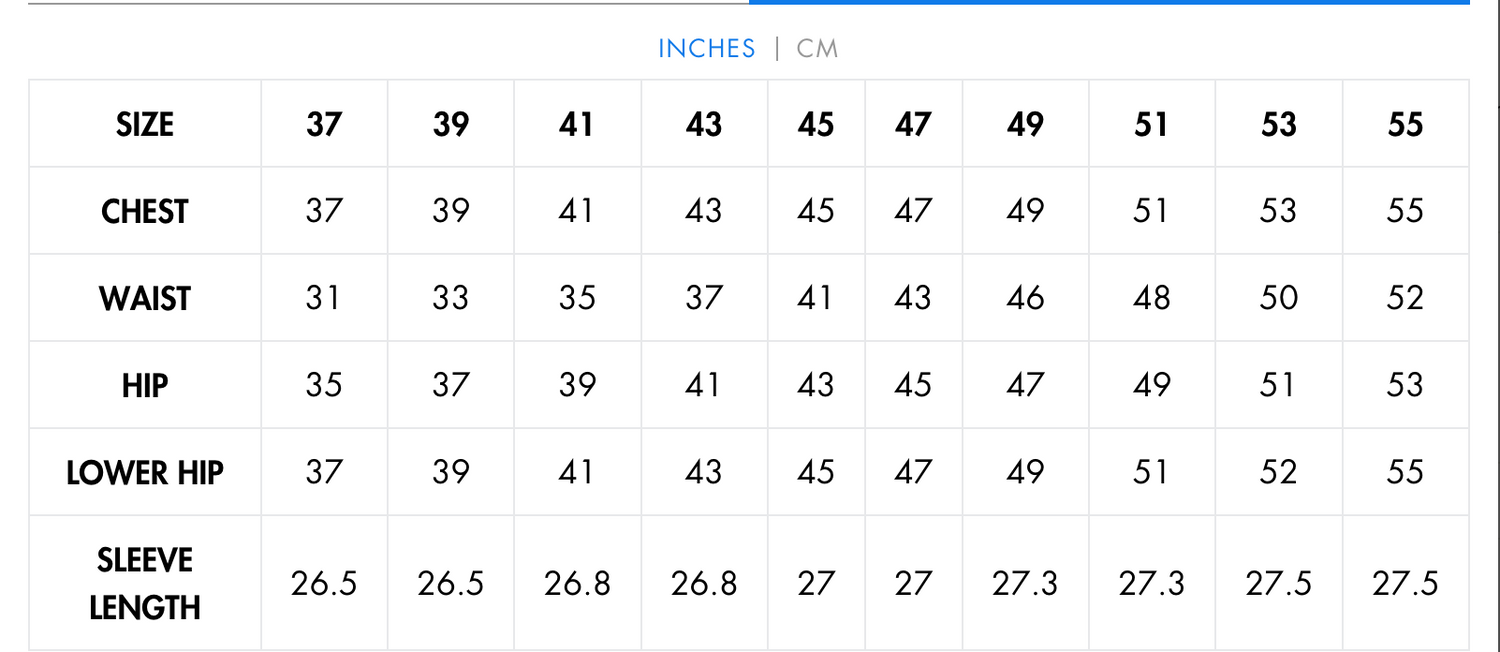The width and height of the screenshot is (1500, 652).
Task: Select size 55 column header
Action: [1405, 125]
